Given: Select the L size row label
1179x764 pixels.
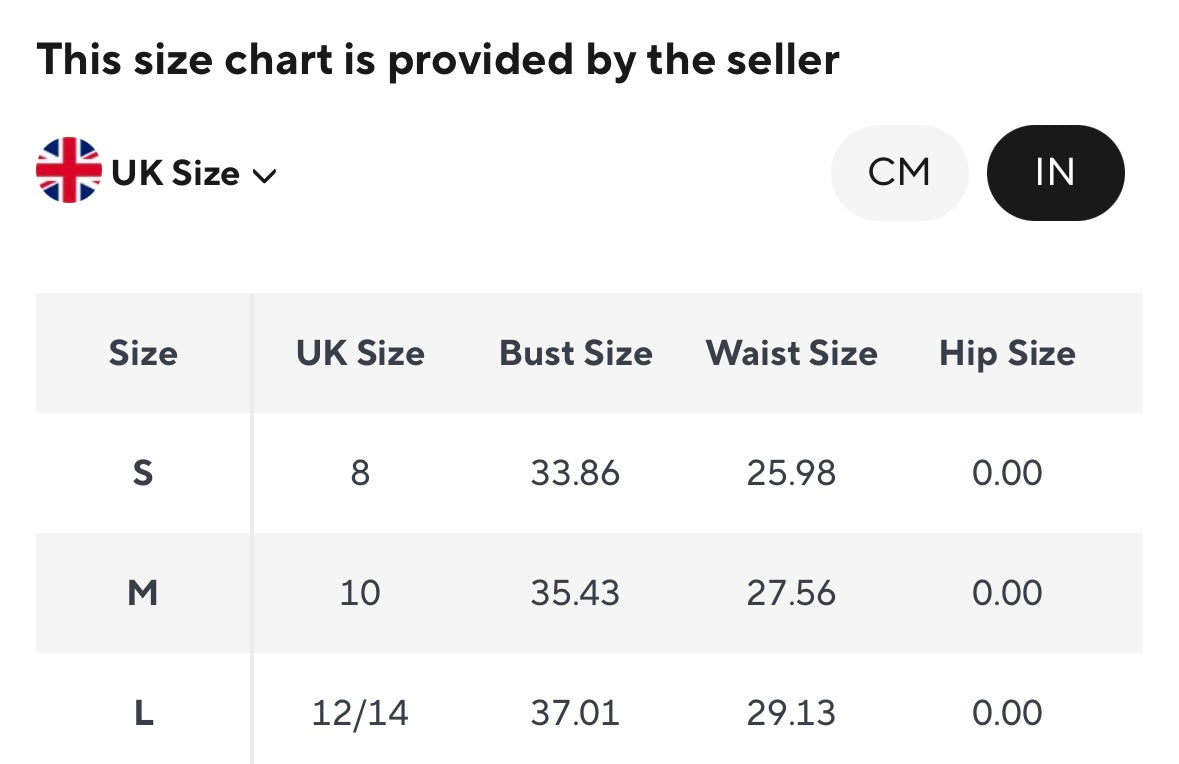Looking at the screenshot, I should point(143,713).
